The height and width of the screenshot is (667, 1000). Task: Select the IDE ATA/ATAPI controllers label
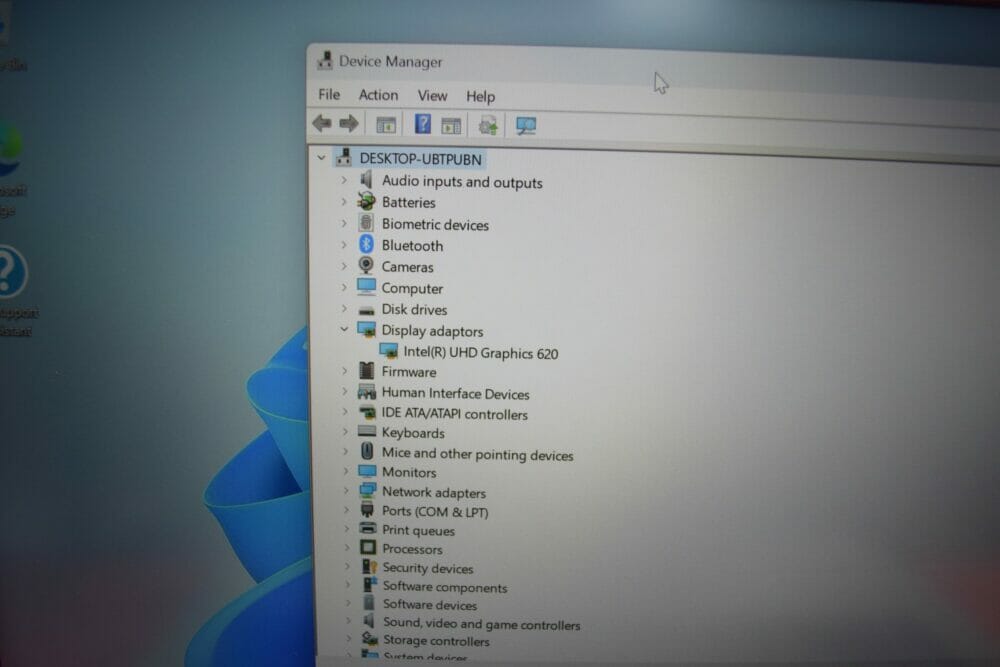pos(455,414)
